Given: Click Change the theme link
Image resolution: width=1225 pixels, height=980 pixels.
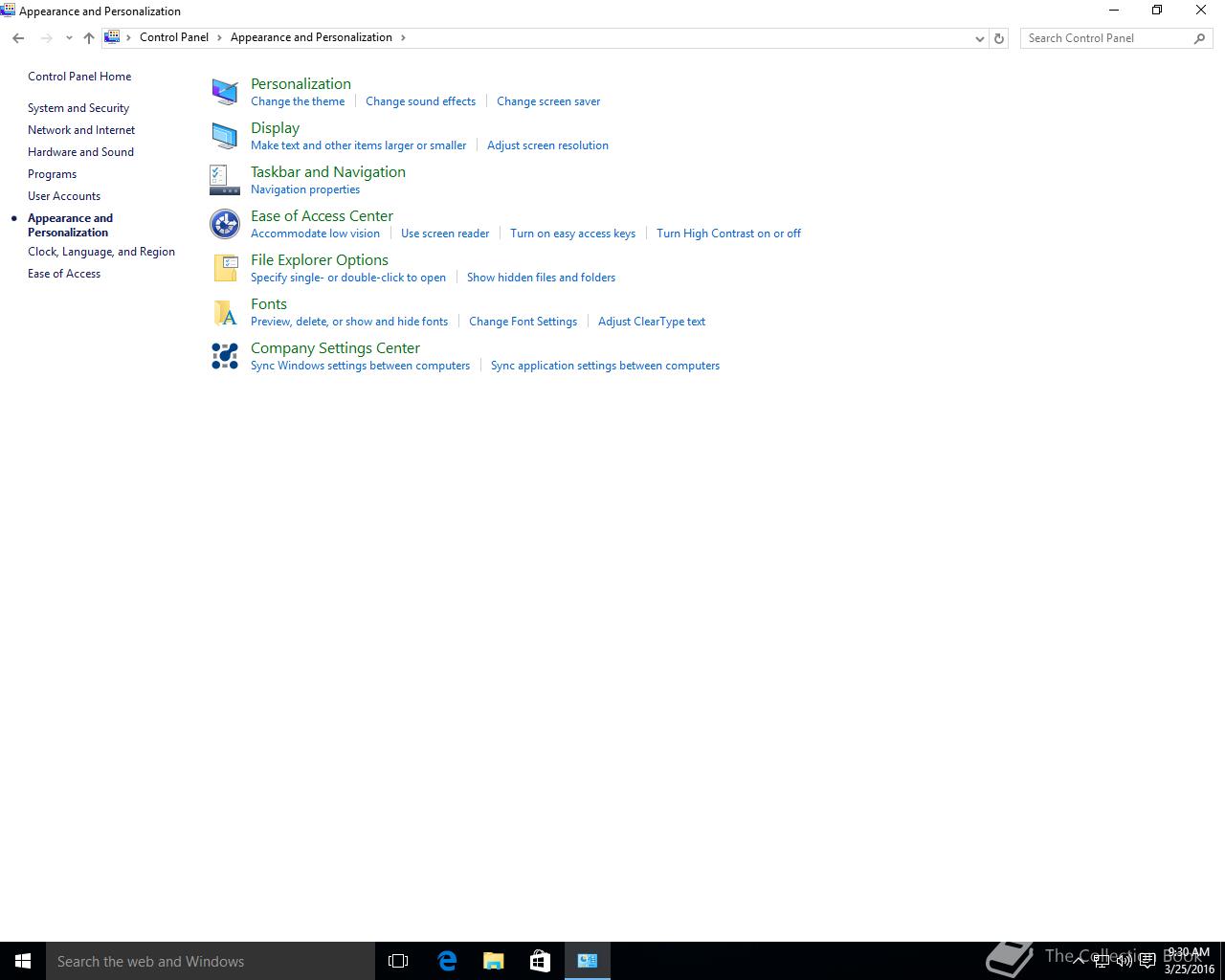Looking at the screenshot, I should pos(298,101).
